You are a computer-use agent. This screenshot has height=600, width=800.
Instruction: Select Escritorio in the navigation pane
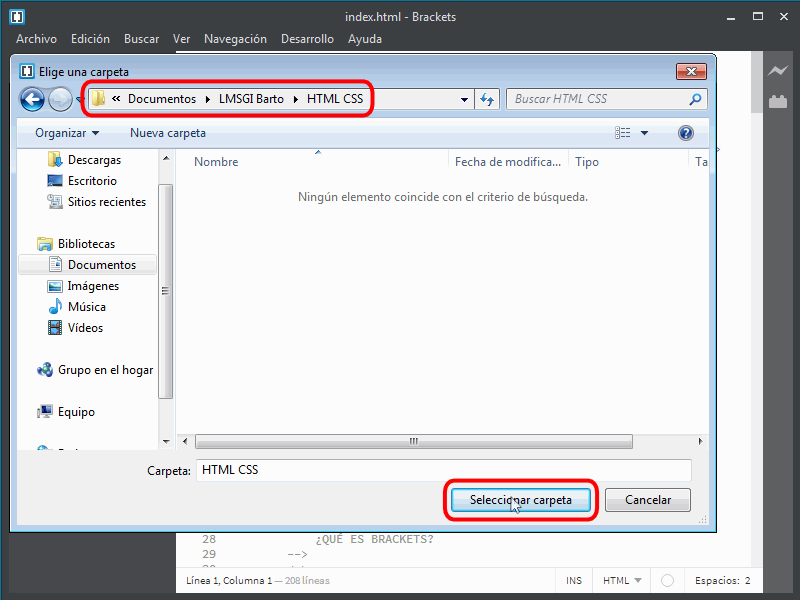92,181
